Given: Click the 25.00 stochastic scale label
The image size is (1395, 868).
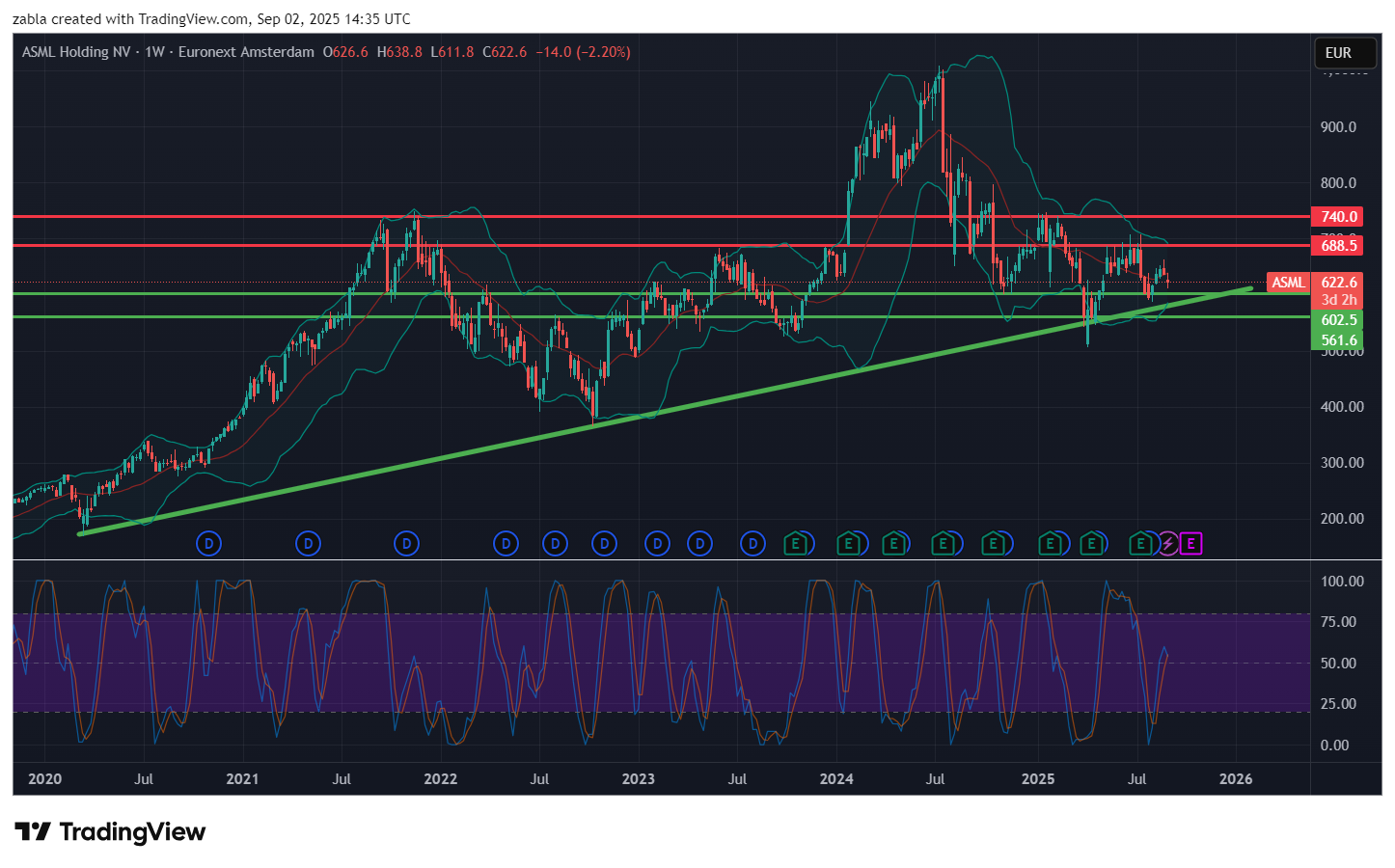Looking at the screenshot, I should click(1338, 704).
